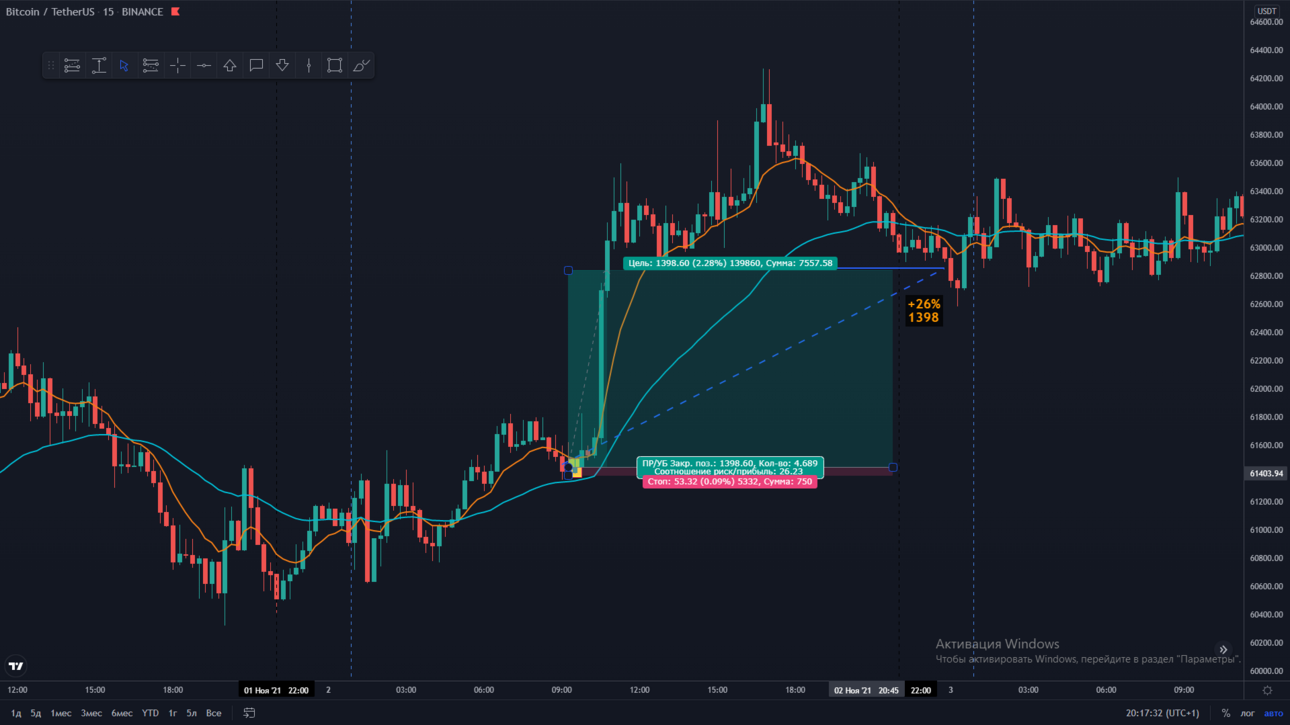Open the Fibonacci retracement tool
Viewport: 1290px width, 725px height.
point(151,66)
